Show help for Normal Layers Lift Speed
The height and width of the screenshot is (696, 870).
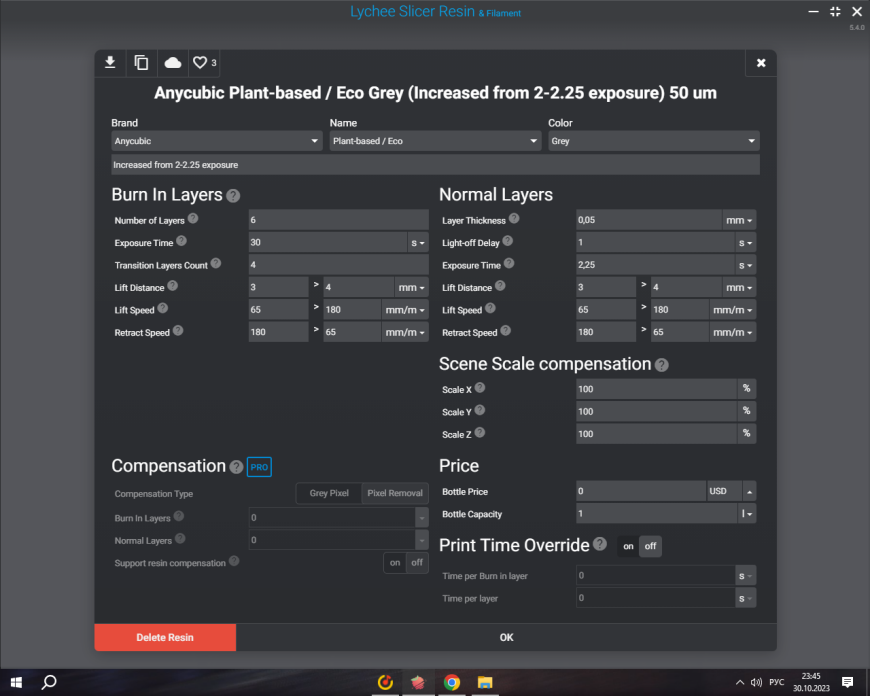(490, 308)
